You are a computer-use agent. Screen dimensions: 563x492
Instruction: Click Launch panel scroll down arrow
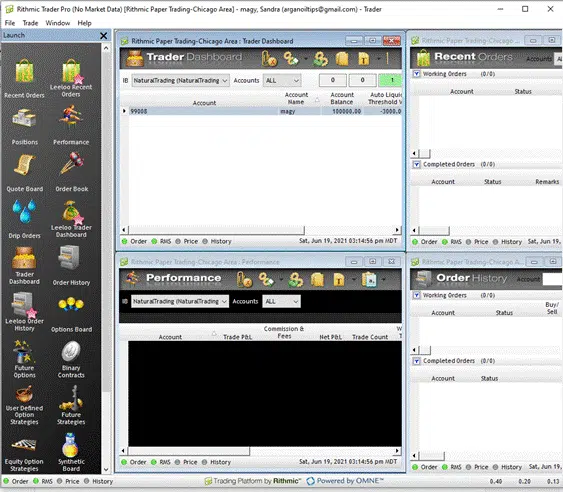(106, 469)
